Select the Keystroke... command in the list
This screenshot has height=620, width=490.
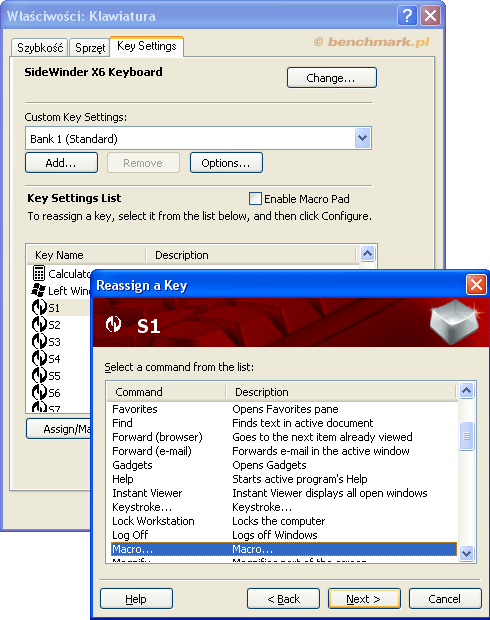(x=142, y=507)
